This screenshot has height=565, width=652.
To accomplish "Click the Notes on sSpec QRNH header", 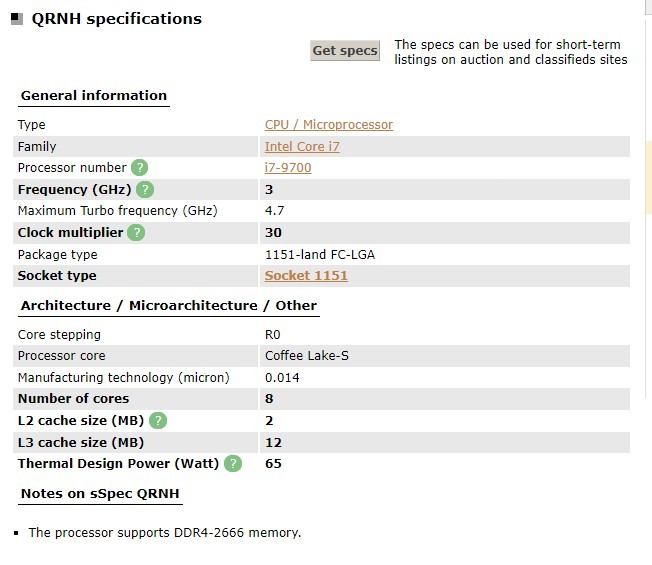I will tap(100, 493).
